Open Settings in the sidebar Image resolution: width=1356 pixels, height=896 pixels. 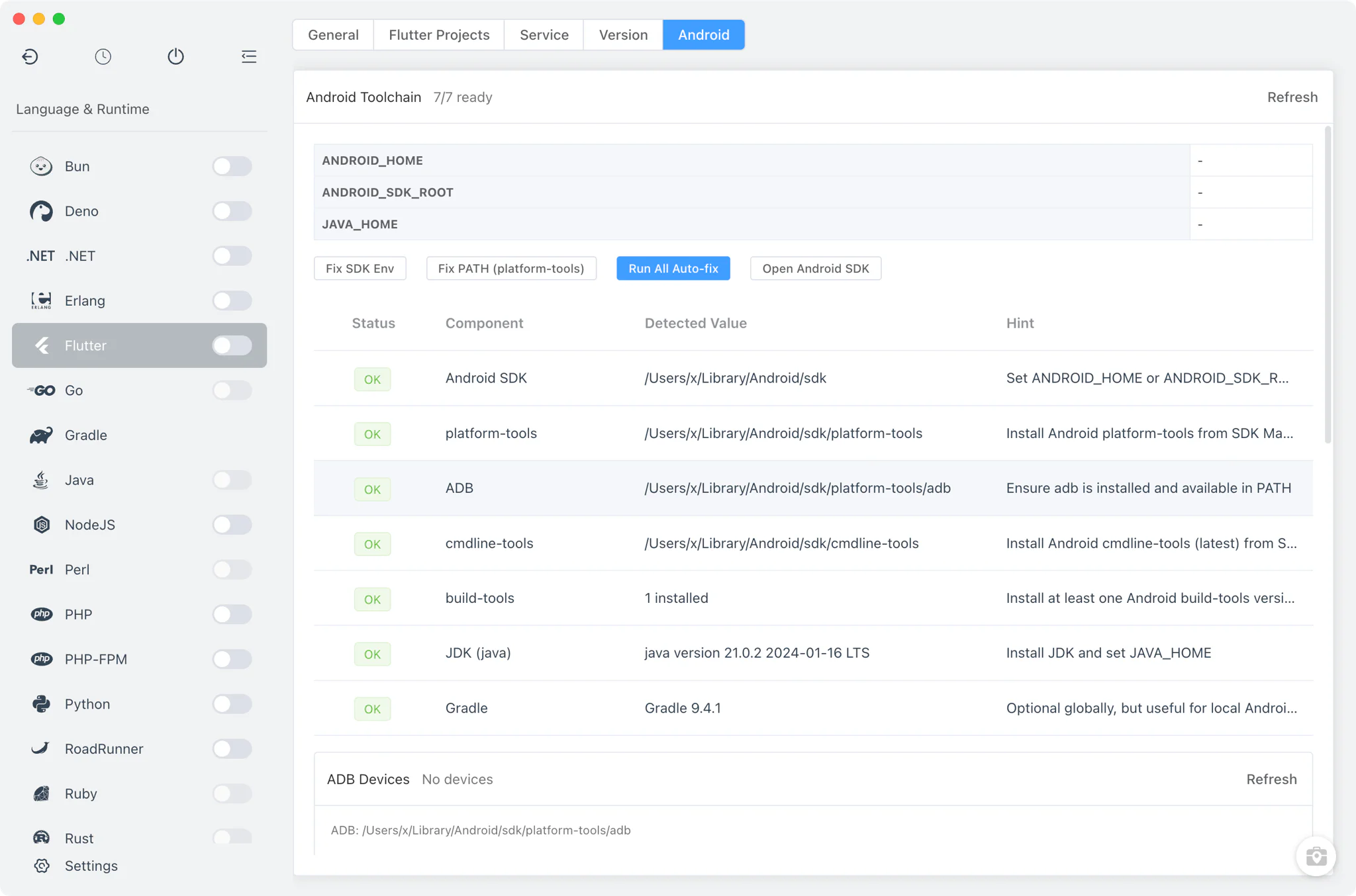[x=91, y=866]
